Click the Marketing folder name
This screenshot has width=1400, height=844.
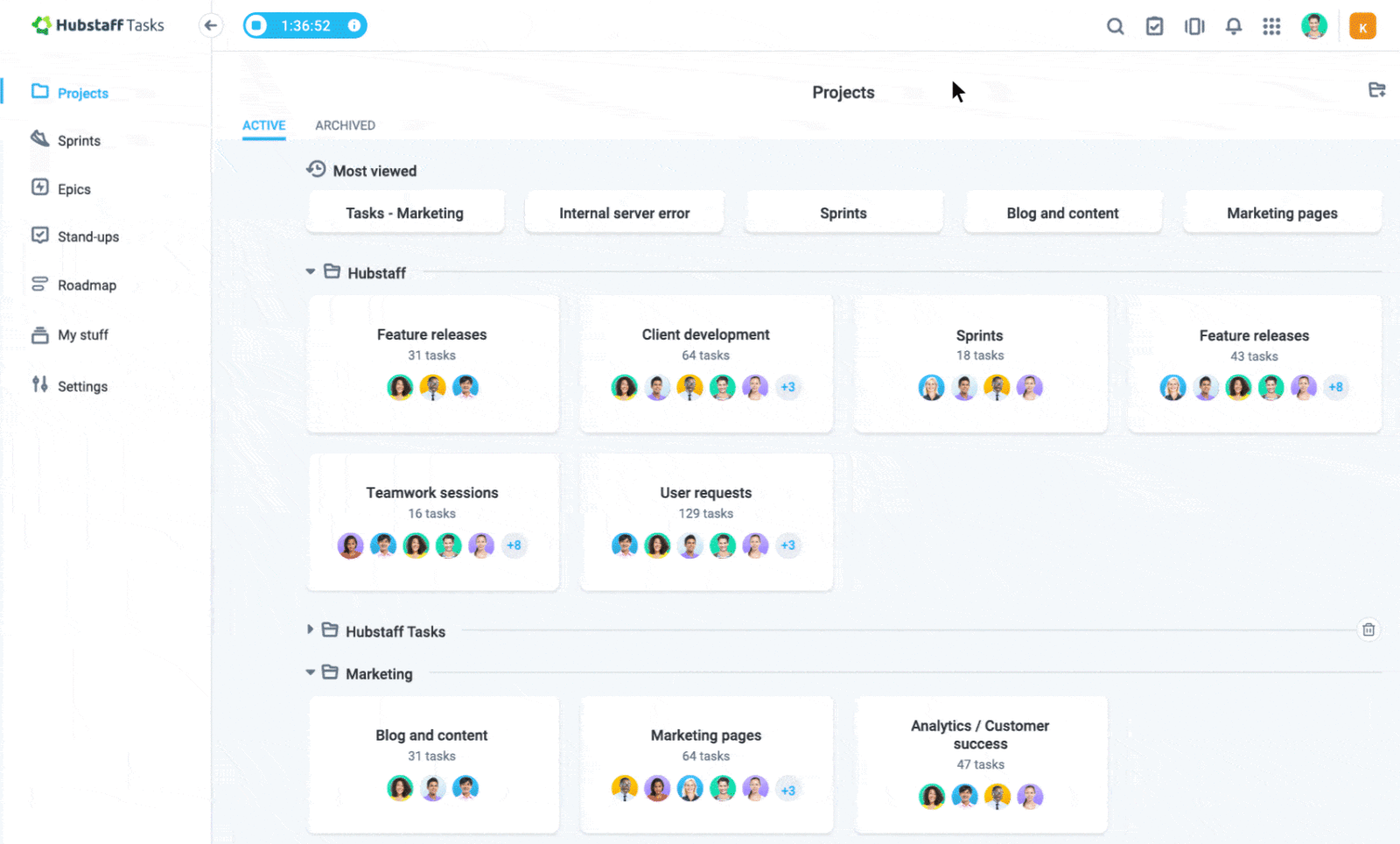point(379,674)
